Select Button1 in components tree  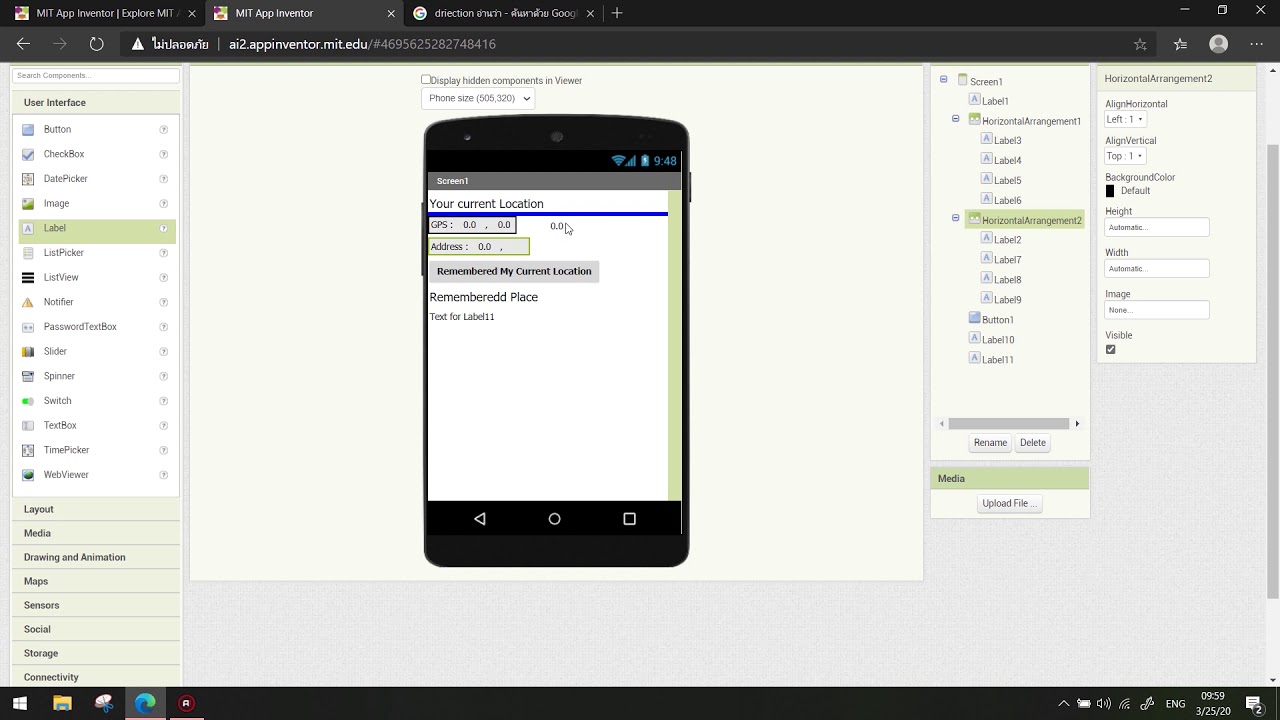[997, 320]
